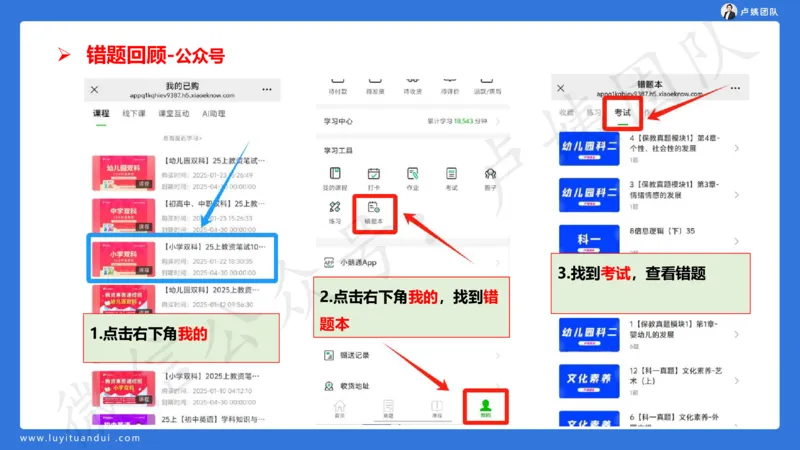This screenshot has width=800, height=450.
Task: Expand the 赠送记录 row chevron
Action: [x=497, y=355]
